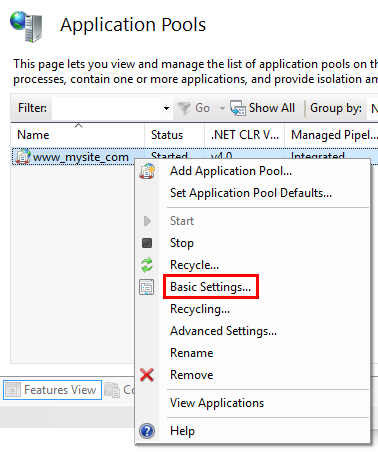Select Recycle... menu entry

pyautogui.click(x=194, y=265)
